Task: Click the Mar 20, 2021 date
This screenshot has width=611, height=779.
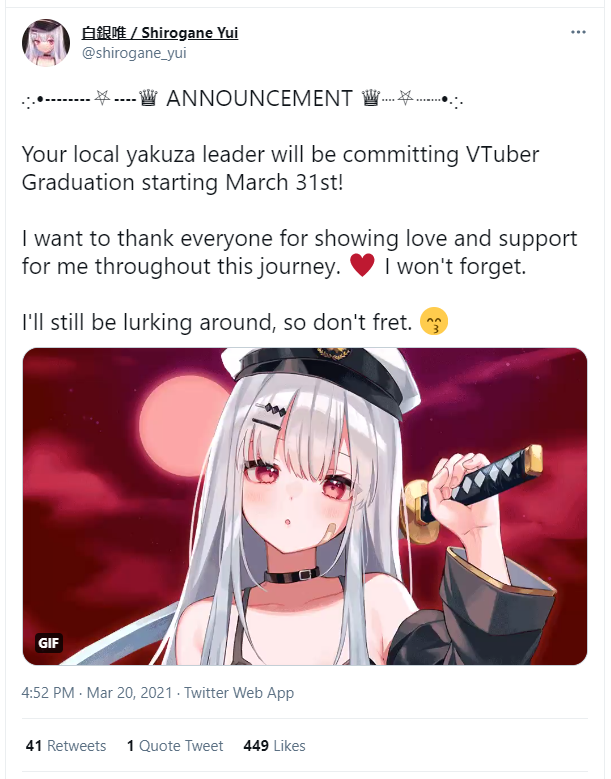Action: click(130, 693)
